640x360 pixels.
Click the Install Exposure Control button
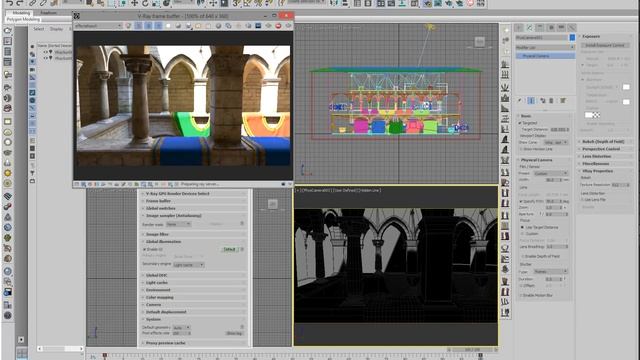pos(605,45)
